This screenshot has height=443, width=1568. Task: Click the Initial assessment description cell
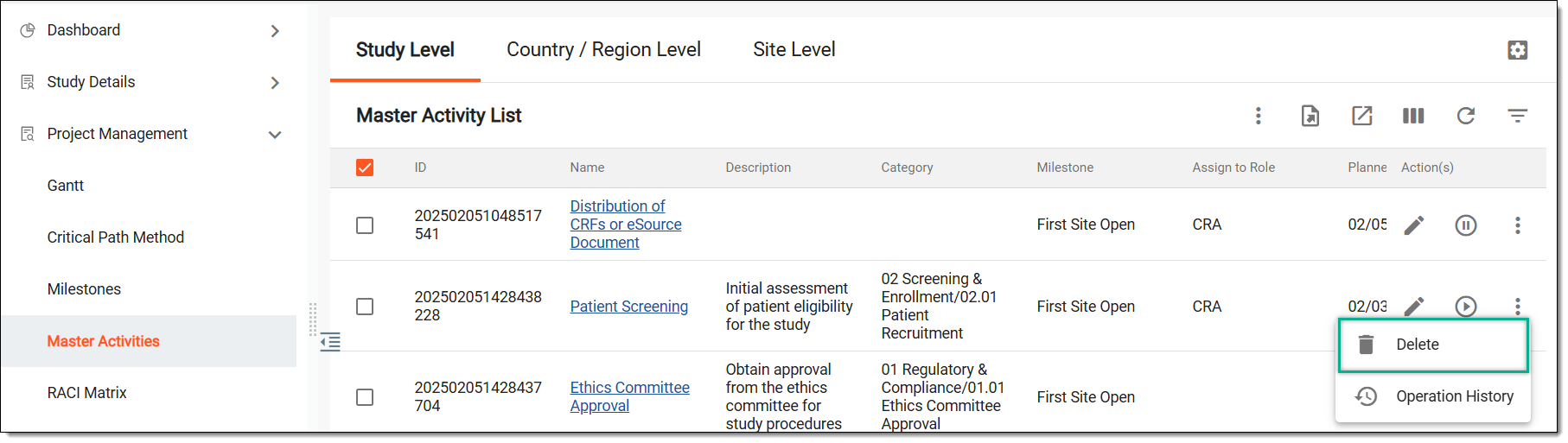pos(789,306)
